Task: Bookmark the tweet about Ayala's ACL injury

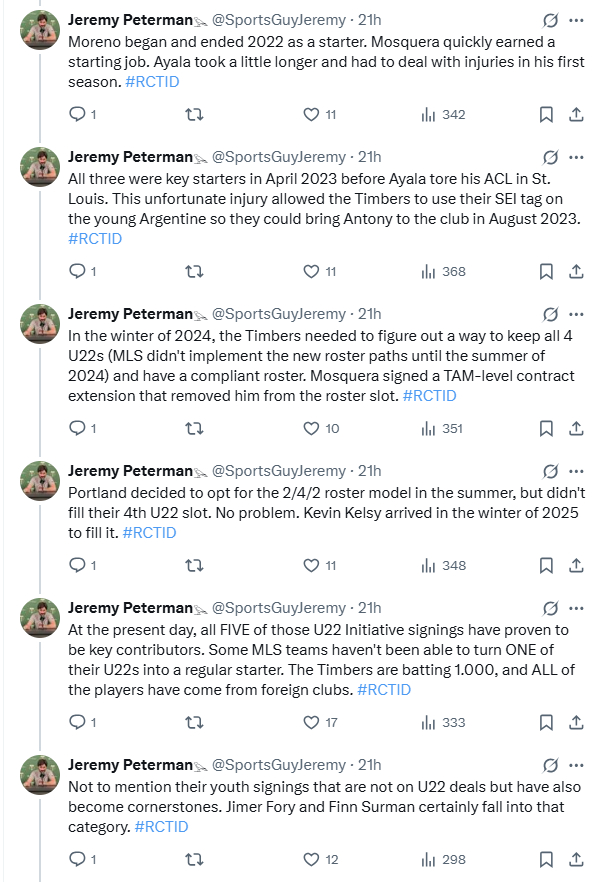Action: point(546,271)
